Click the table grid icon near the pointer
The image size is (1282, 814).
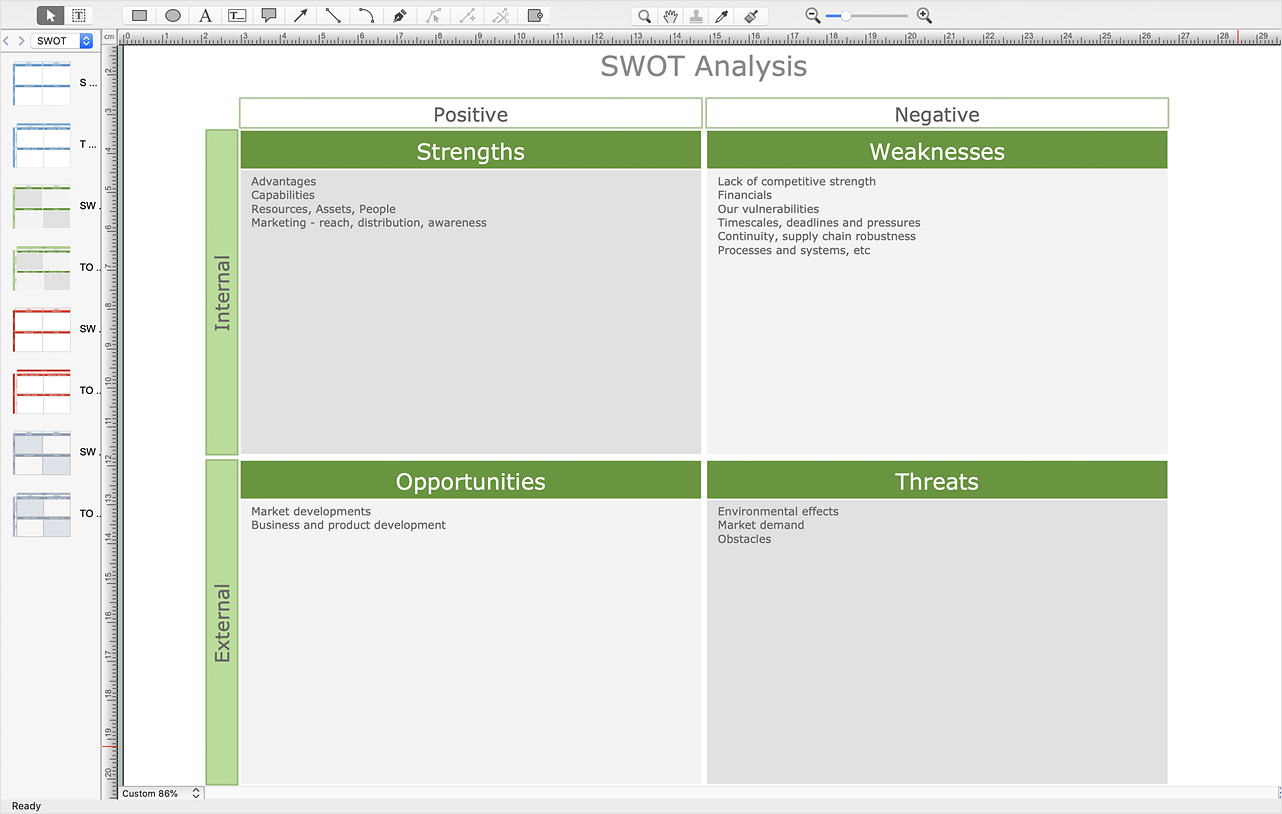click(x=77, y=15)
